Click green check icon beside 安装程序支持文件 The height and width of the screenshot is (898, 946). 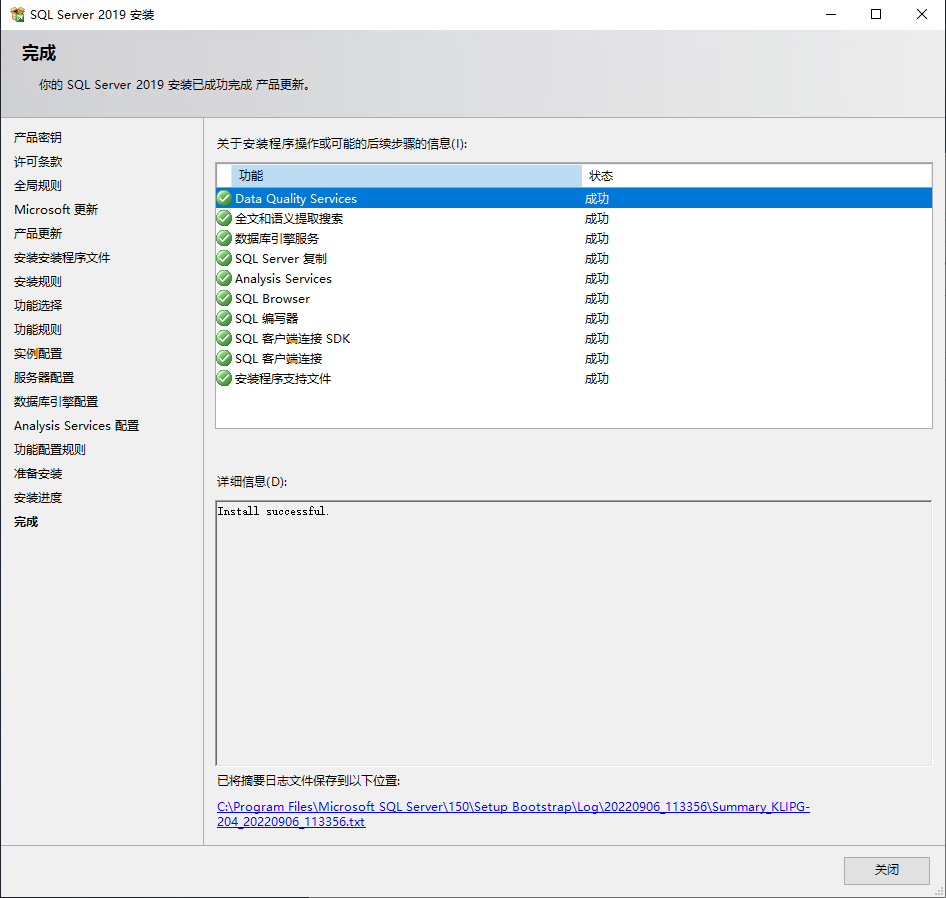coord(224,378)
